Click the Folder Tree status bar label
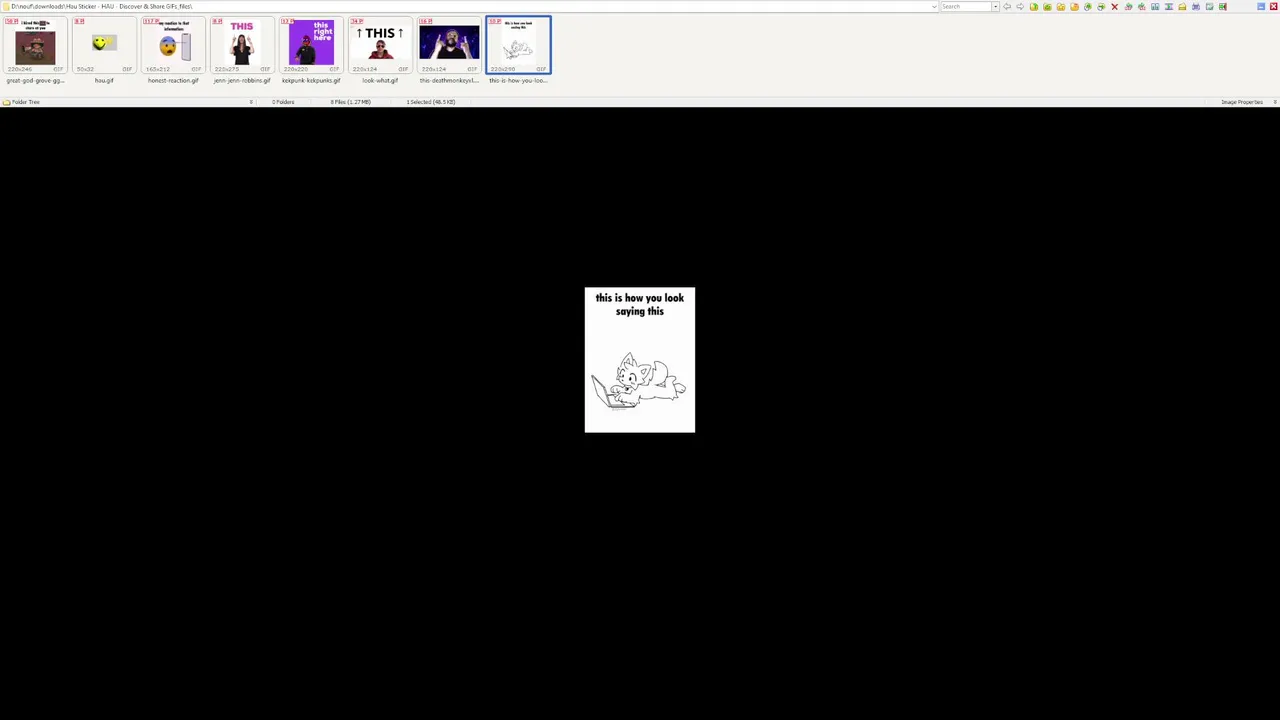Screen dimensions: 1280x720 (26, 102)
